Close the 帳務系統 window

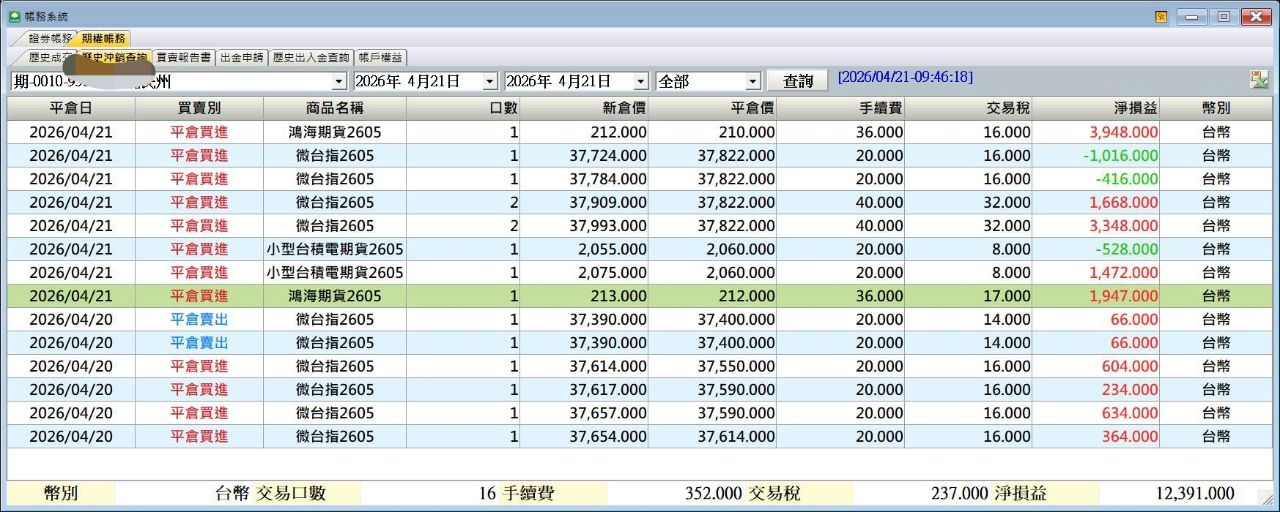tap(1255, 17)
